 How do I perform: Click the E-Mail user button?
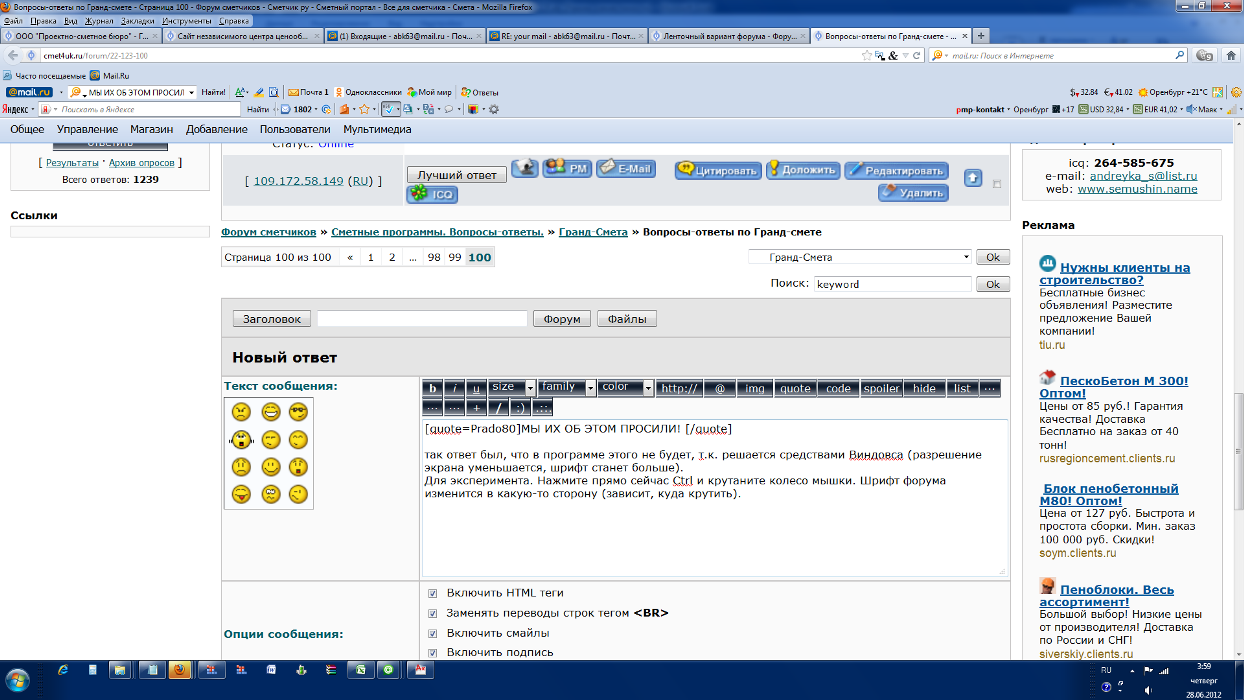626,169
